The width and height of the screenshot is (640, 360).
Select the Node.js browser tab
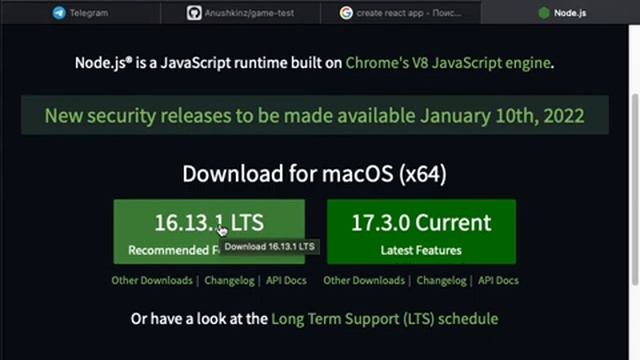pyautogui.click(x=562, y=13)
